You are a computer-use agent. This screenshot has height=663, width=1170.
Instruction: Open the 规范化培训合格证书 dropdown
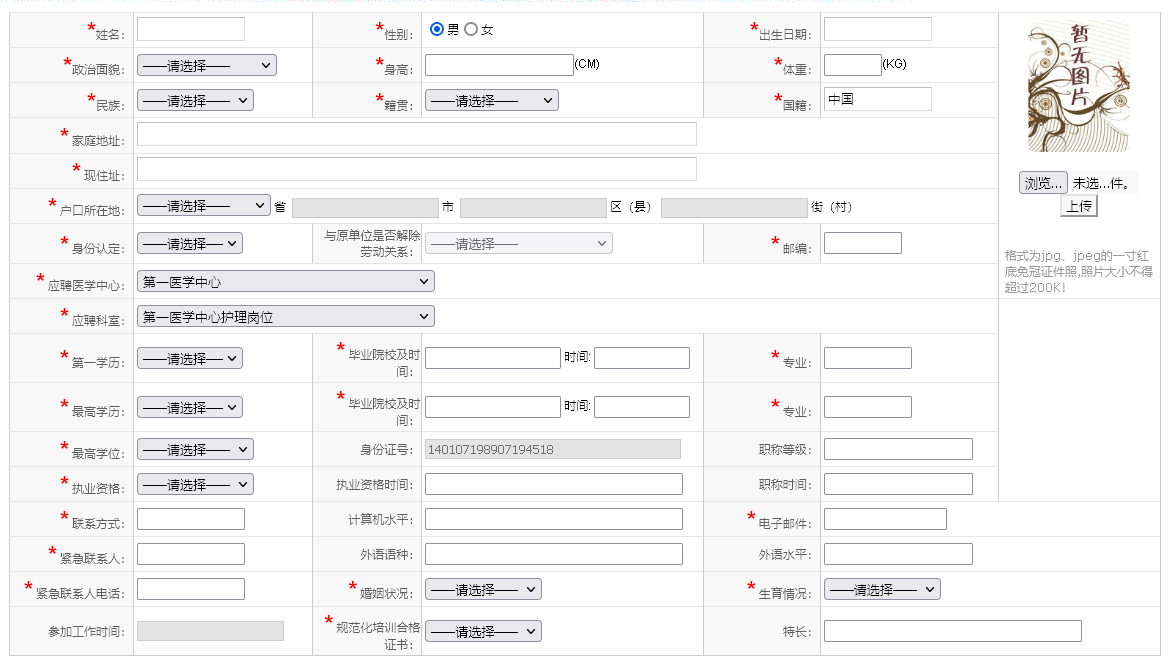[483, 631]
